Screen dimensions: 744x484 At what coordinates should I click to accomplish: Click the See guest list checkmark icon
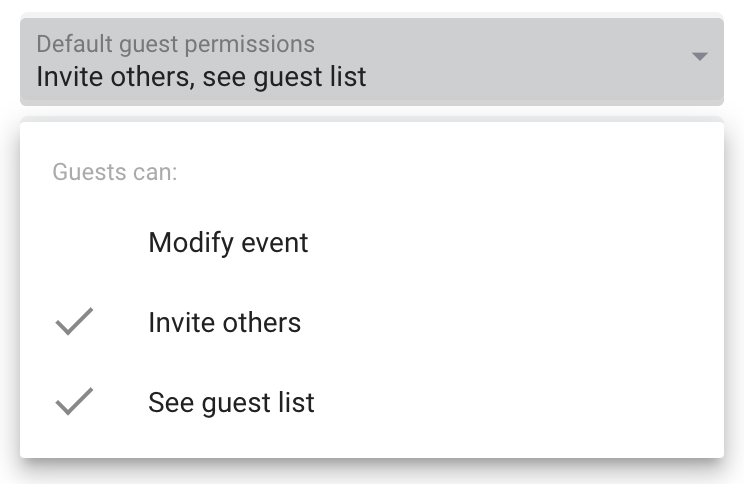click(74, 403)
